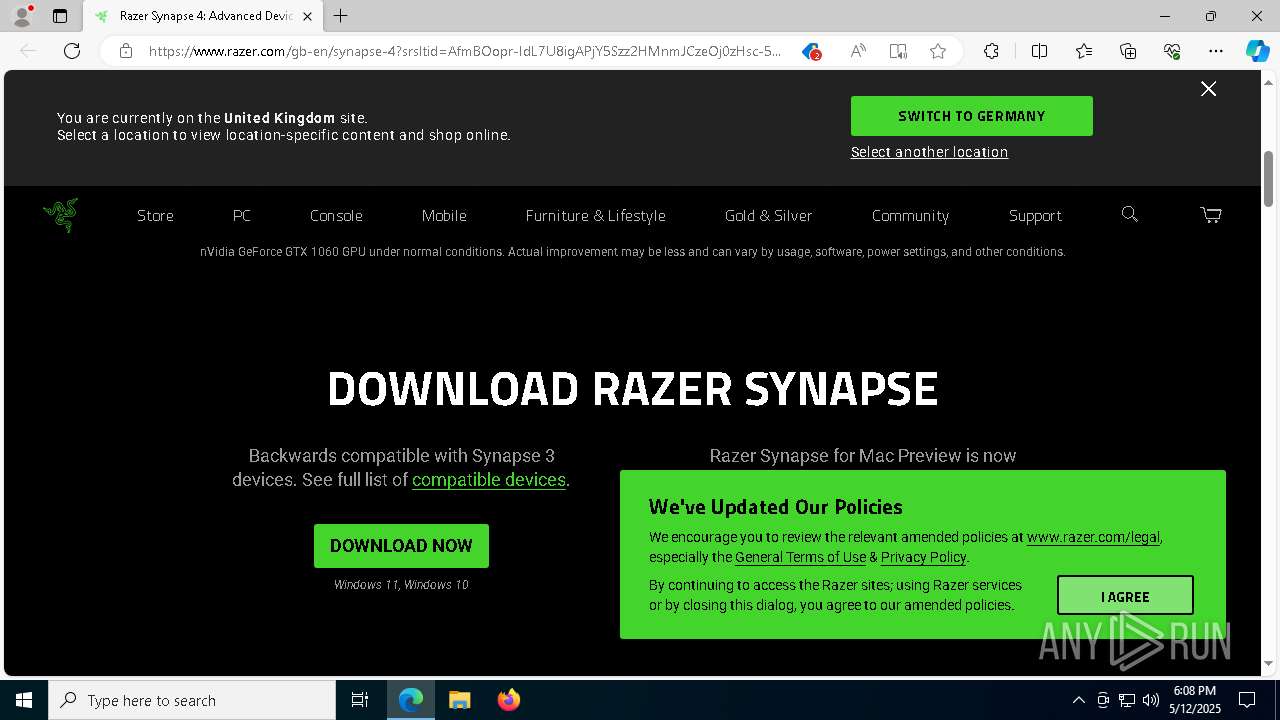Screen dimensions: 1280x720
Task: Open the notification center icon
Action: point(1247,700)
